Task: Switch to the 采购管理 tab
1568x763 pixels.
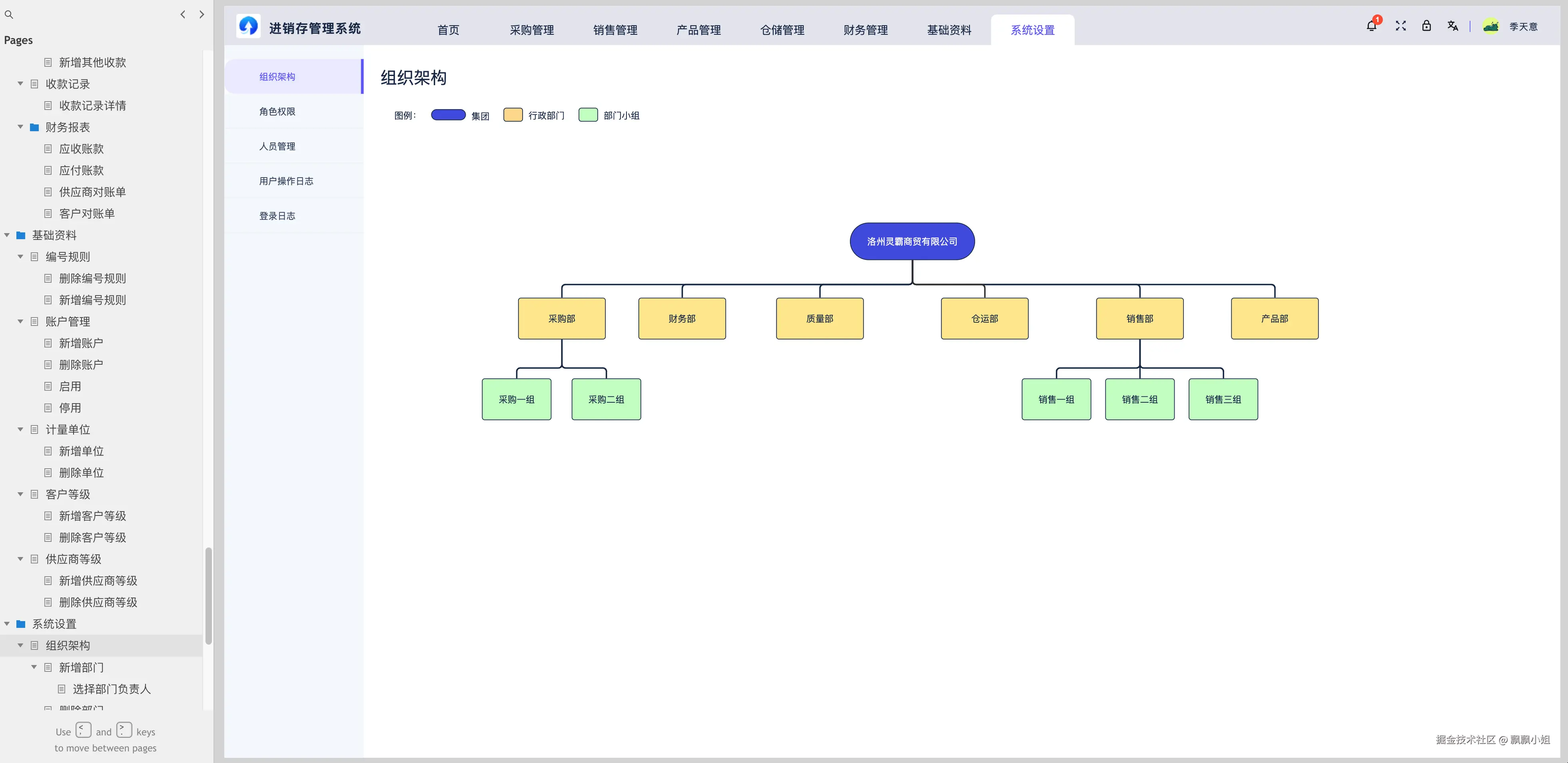Action: pyautogui.click(x=531, y=30)
